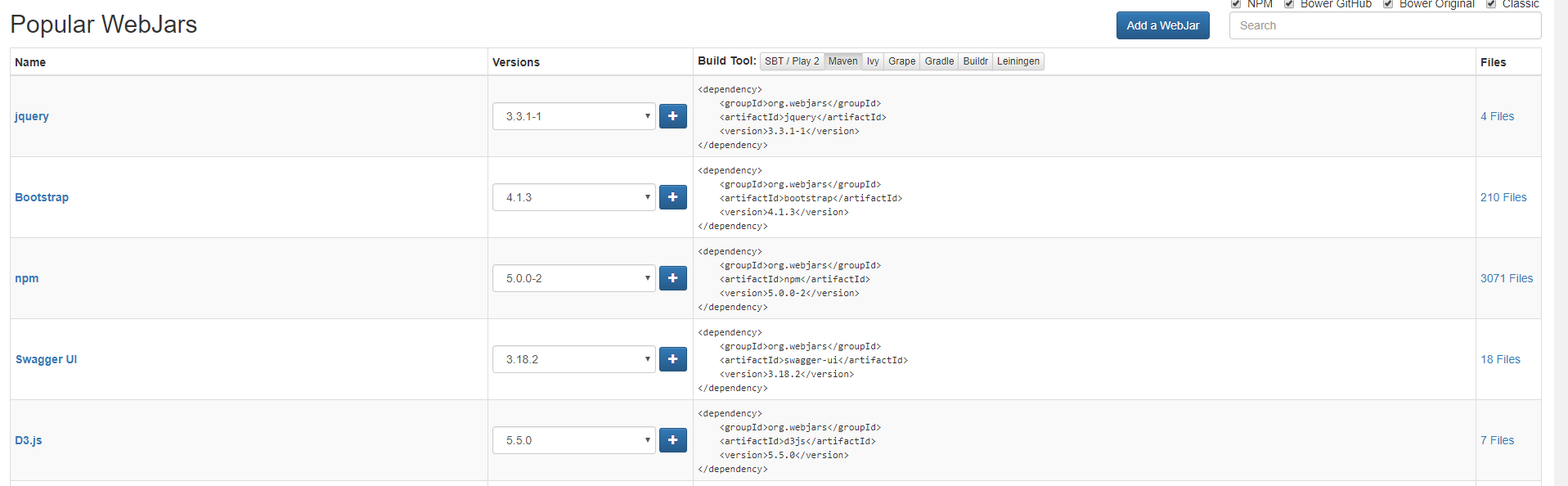Open the Swagger UI WebJar link
The height and width of the screenshot is (486, 1568).
[46, 359]
